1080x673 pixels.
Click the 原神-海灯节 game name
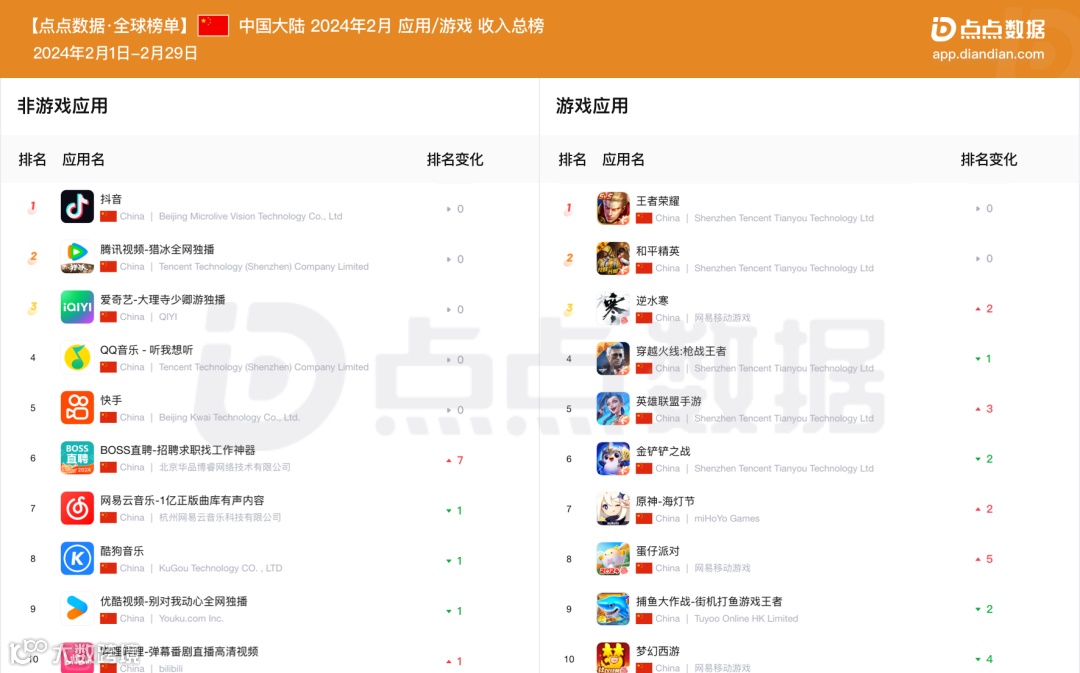click(665, 501)
